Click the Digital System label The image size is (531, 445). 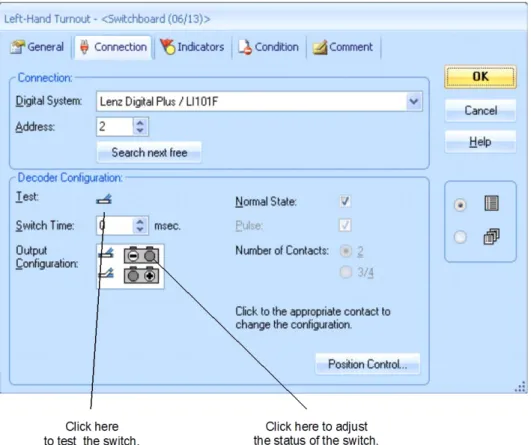[49, 101]
